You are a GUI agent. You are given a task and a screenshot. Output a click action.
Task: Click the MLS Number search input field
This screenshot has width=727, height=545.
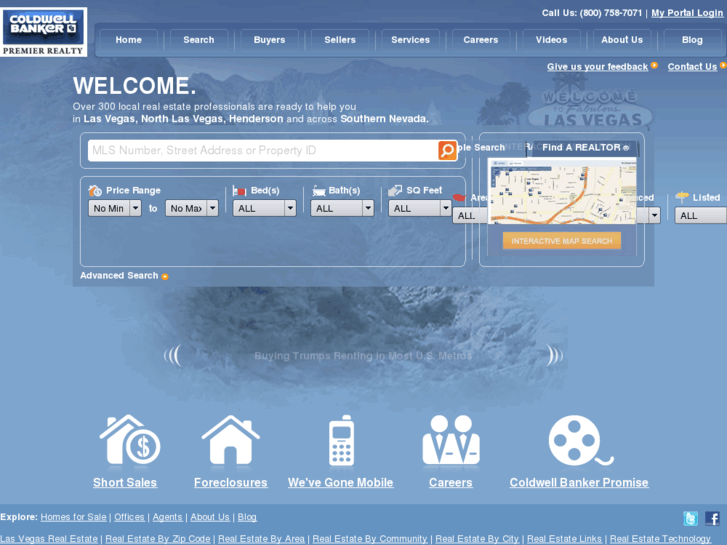[263, 150]
